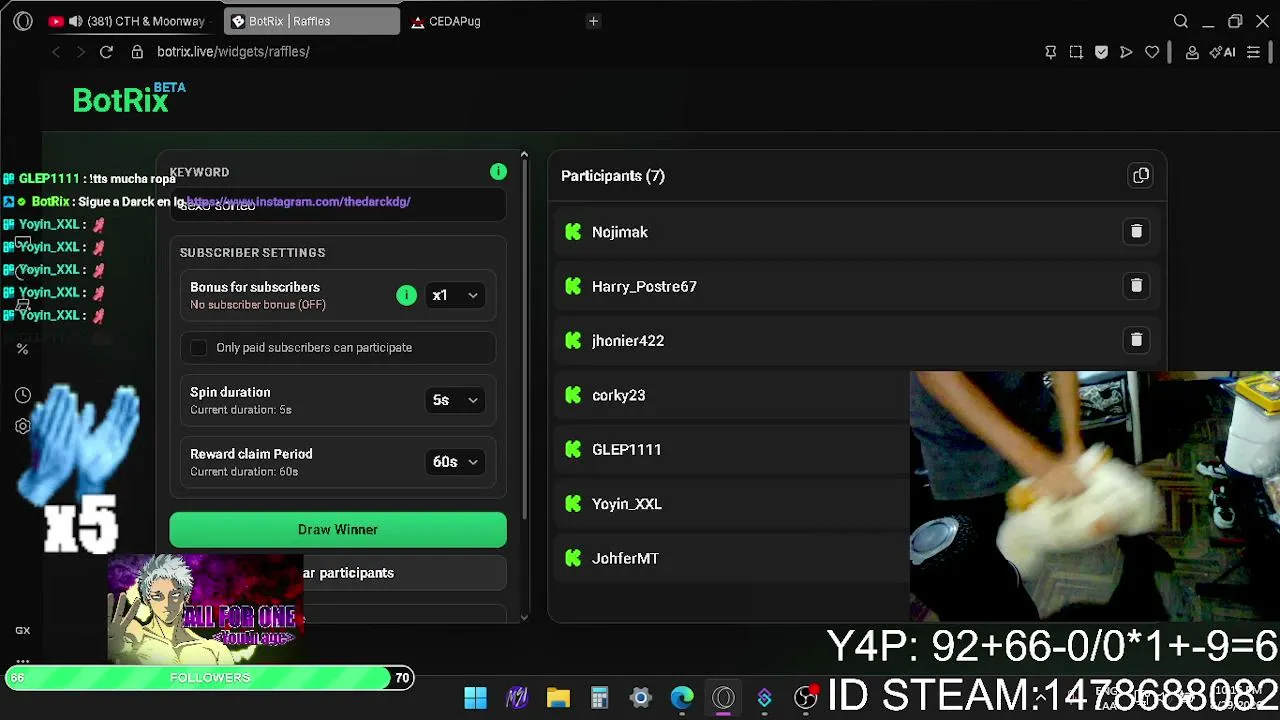
Task: Open Microsoft Edge from taskbar
Action: pyautogui.click(x=682, y=697)
